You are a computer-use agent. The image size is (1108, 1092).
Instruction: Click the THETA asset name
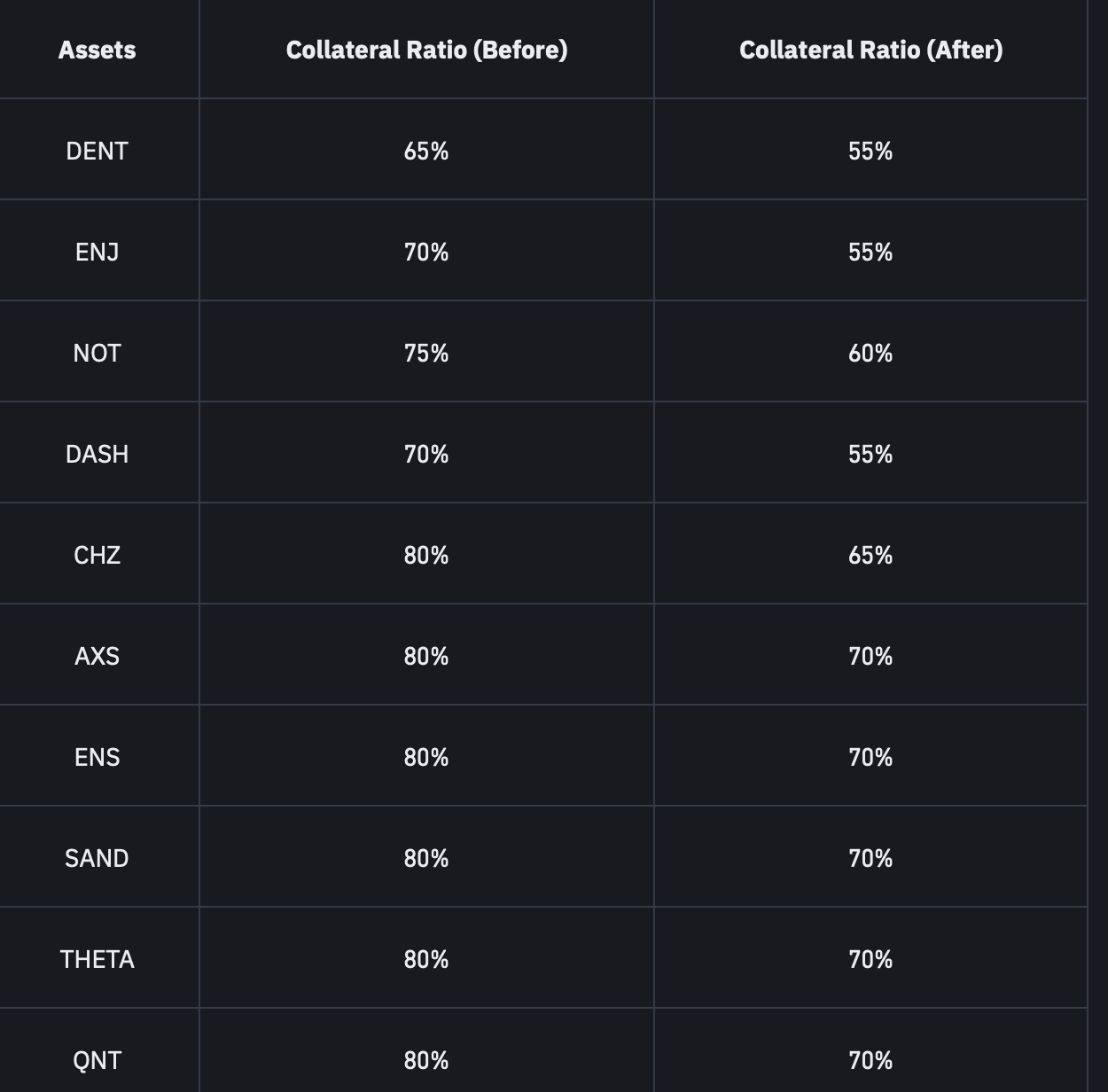97,959
